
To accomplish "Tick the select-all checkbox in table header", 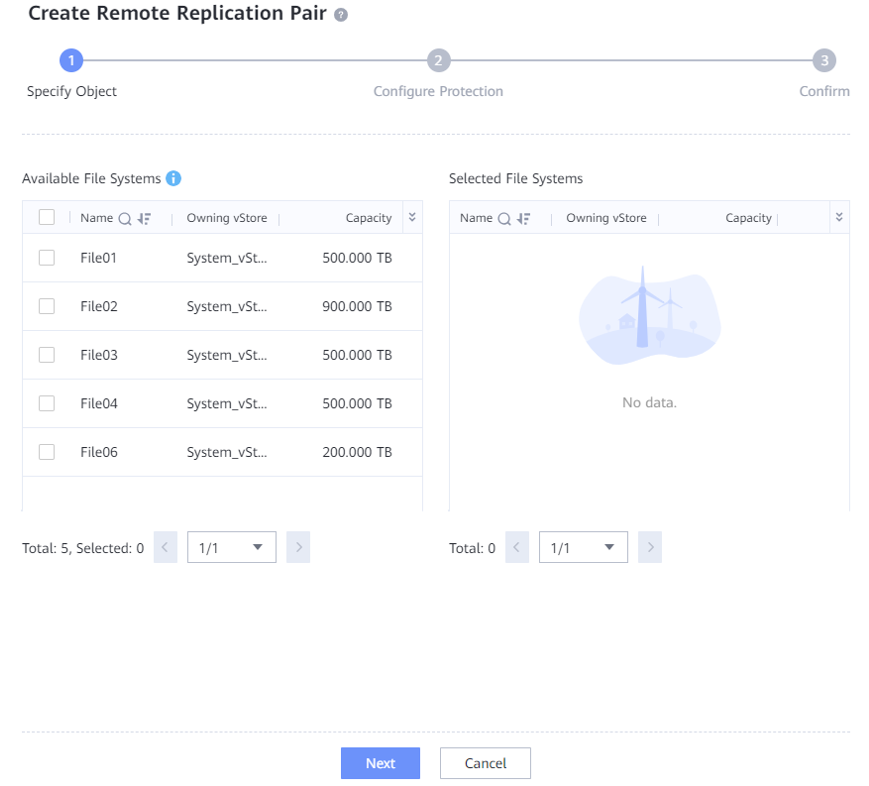I will tap(46, 217).
